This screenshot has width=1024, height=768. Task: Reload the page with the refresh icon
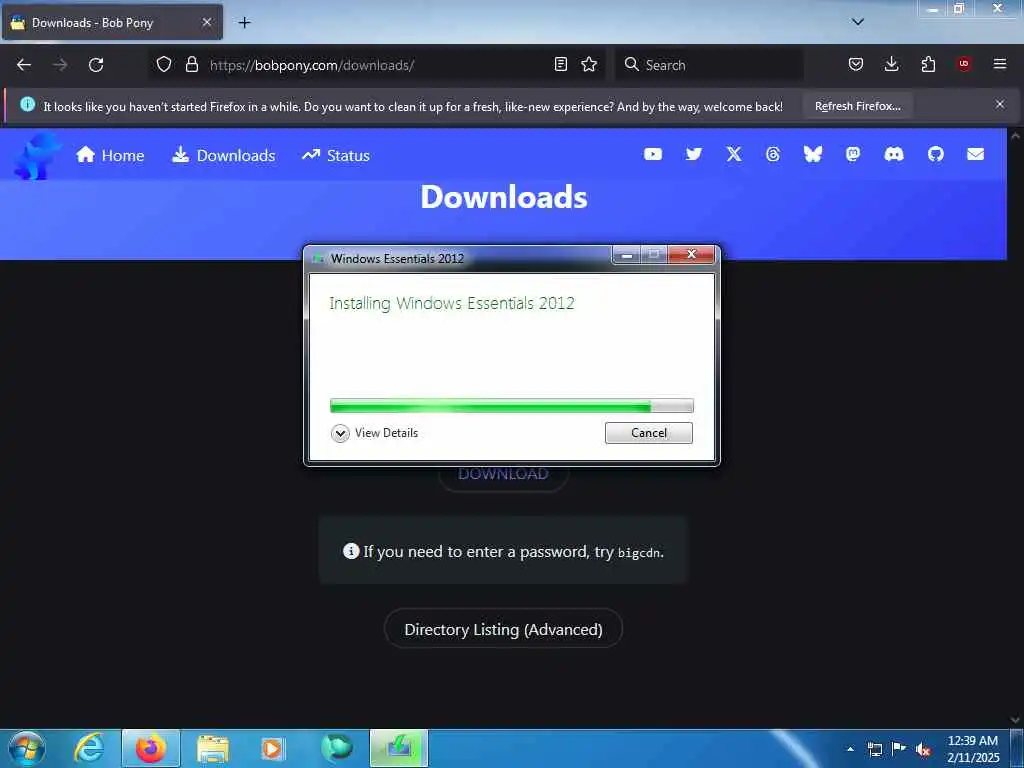[x=96, y=65]
